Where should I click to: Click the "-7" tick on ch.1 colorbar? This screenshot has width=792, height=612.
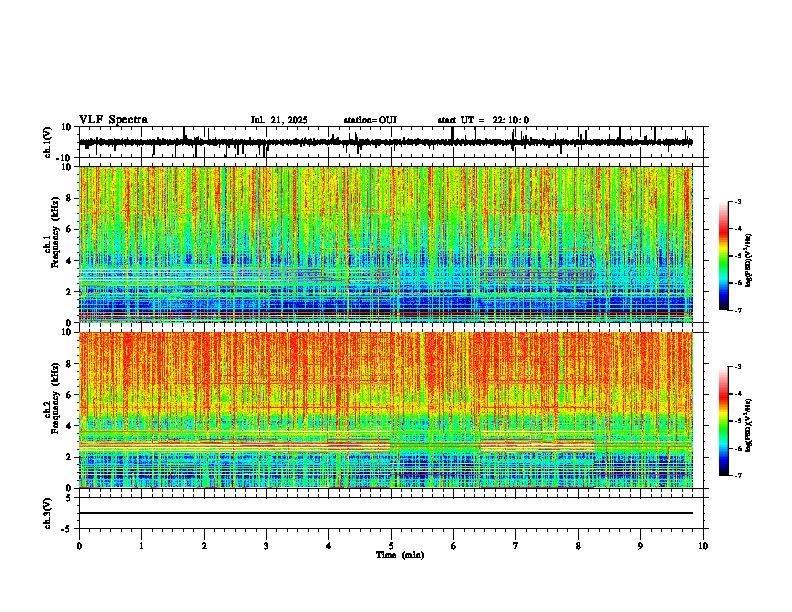pos(738,310)
